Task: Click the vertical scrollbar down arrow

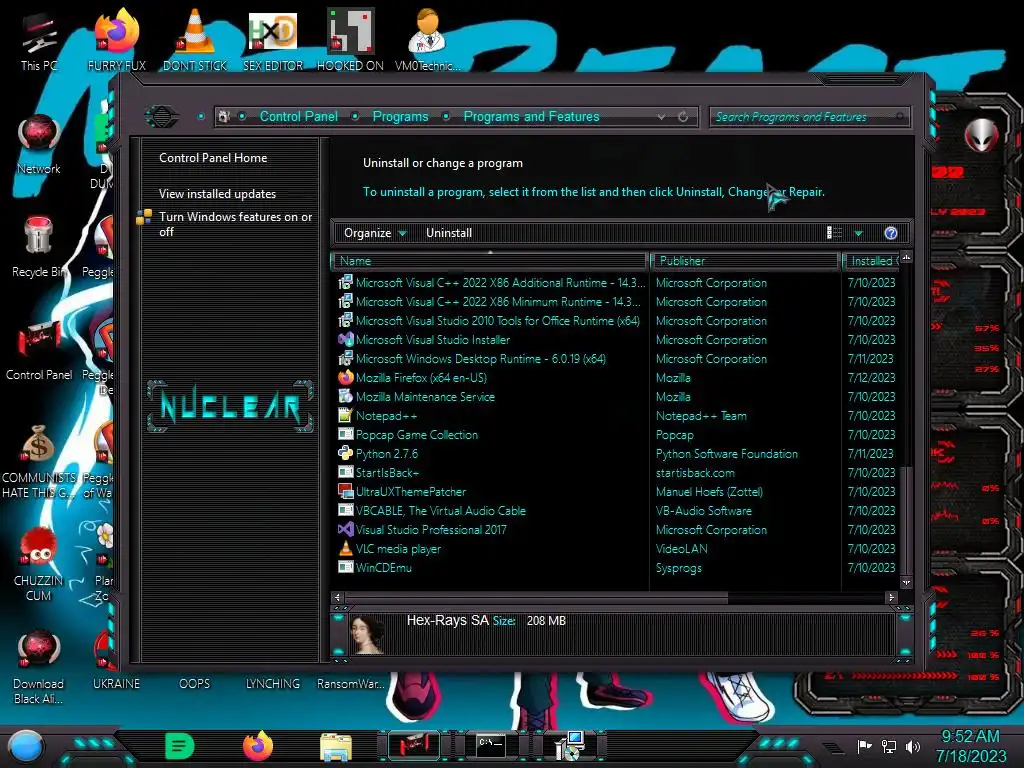Action: pyautogui.click(x=906, y=582)
